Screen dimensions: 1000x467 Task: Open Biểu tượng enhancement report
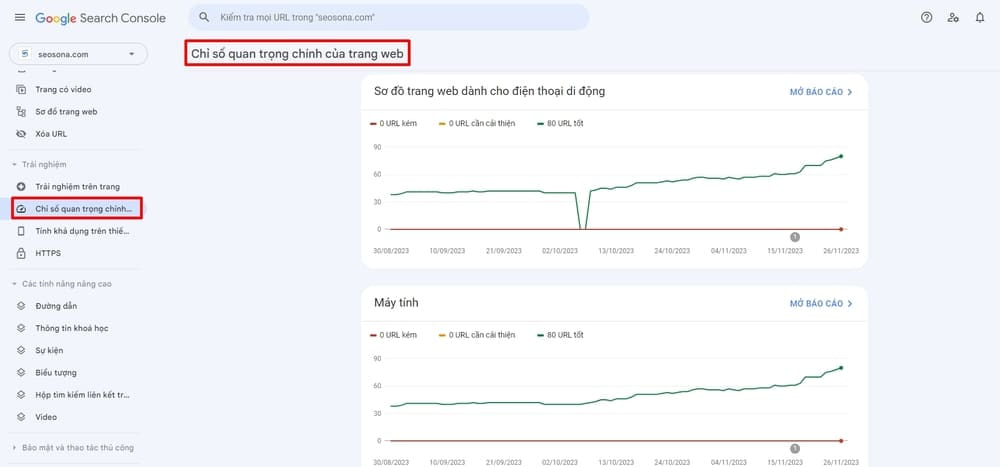[x=55, y=373]
